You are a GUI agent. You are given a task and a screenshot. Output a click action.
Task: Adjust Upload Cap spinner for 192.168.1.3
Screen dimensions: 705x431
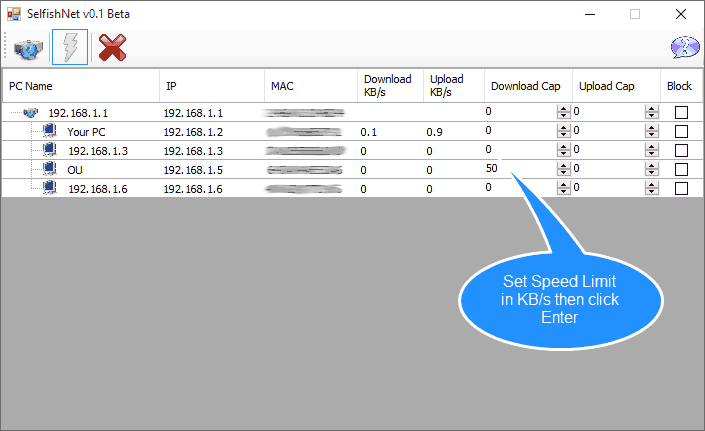[x=651, y=150]
